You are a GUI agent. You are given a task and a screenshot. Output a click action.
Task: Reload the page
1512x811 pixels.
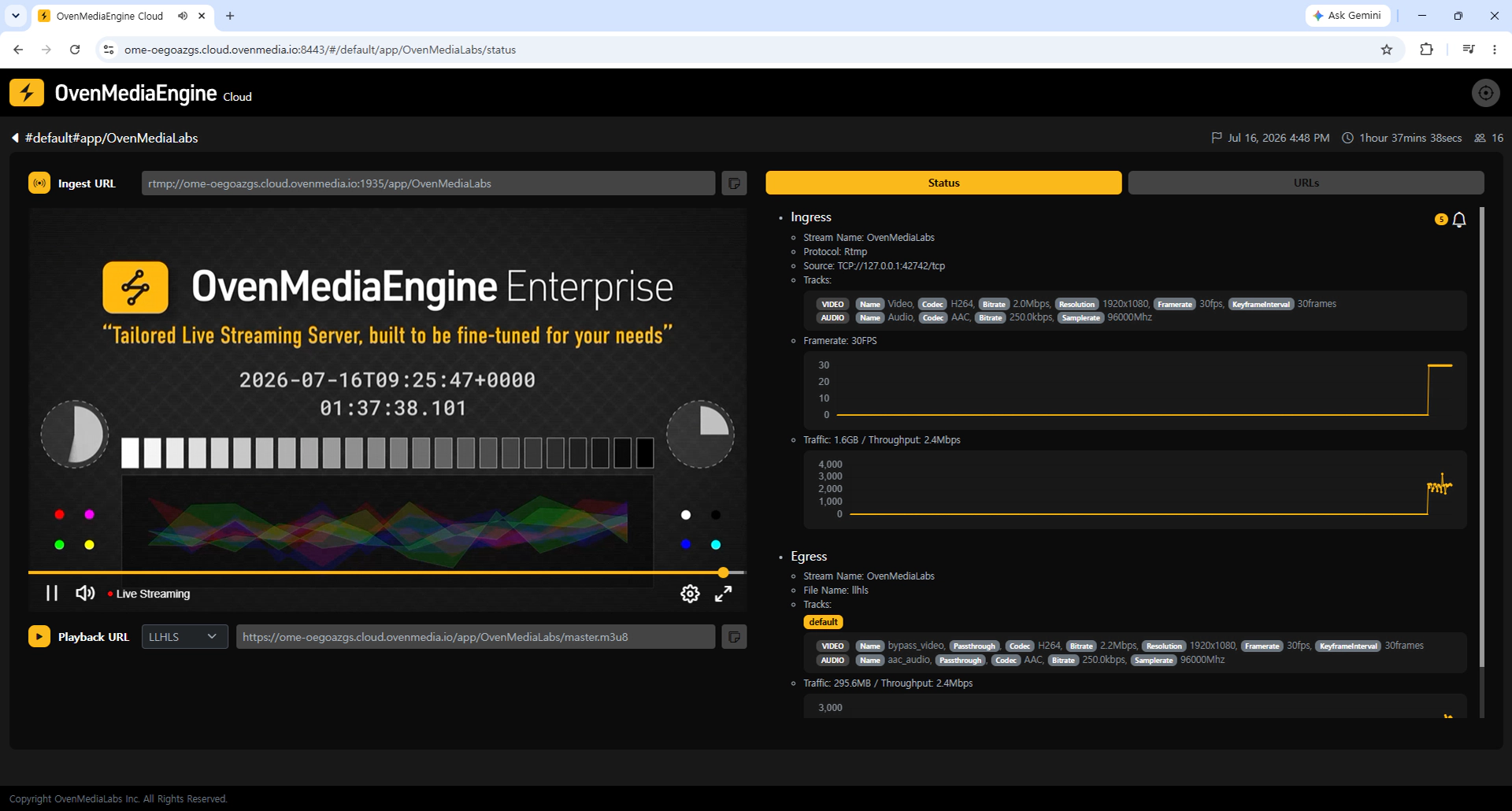[x=75, y=50]
